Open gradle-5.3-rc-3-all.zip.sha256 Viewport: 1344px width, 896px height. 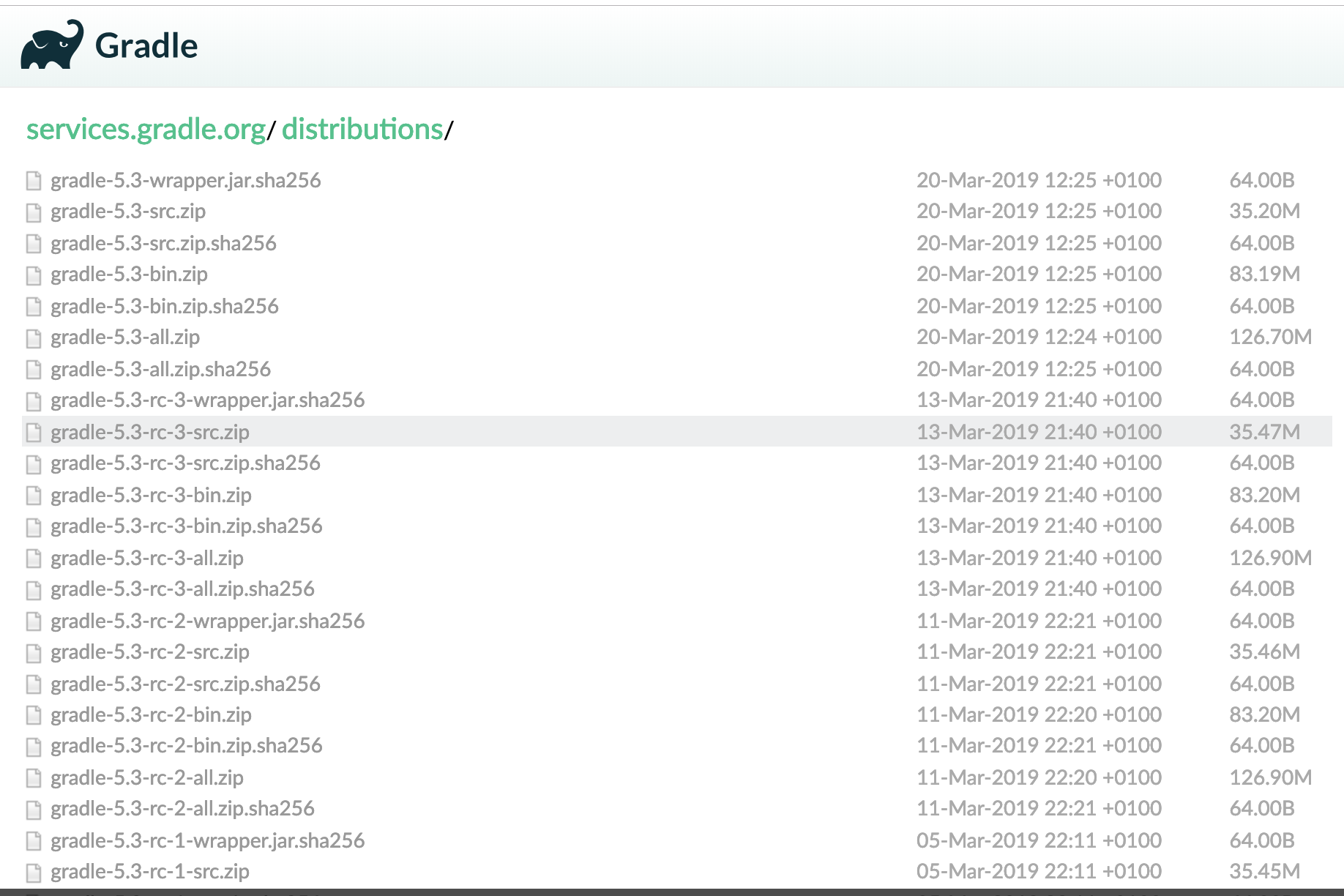point(182,589)
